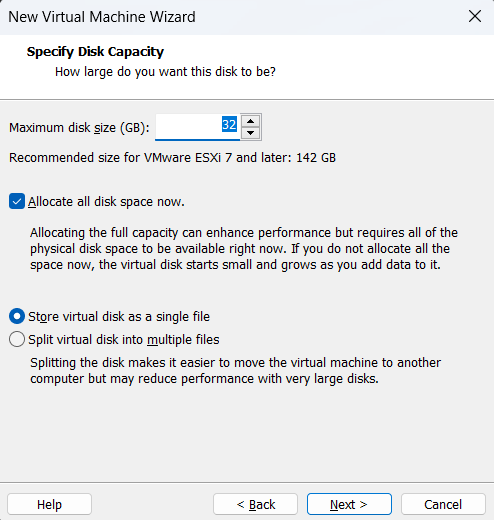Click the recommended size for VMware ESXi text

pyautogui.click(x=172, y=157)
